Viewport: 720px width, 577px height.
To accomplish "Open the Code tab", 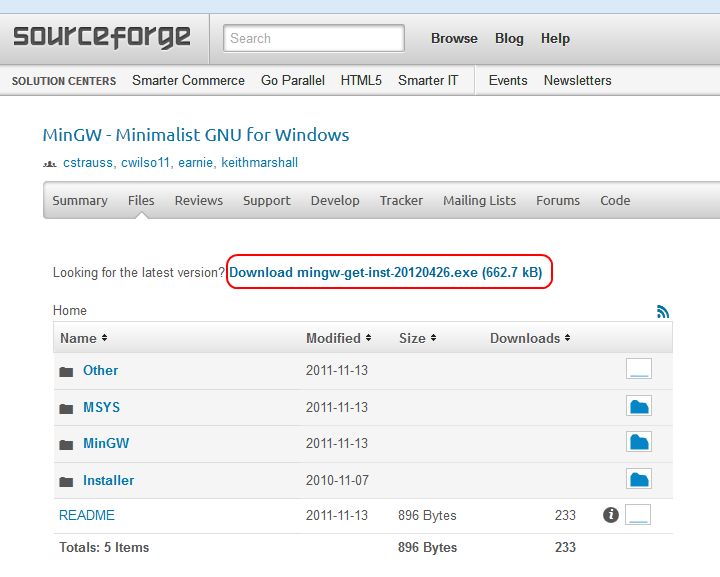I will click(x=615, y=201).
